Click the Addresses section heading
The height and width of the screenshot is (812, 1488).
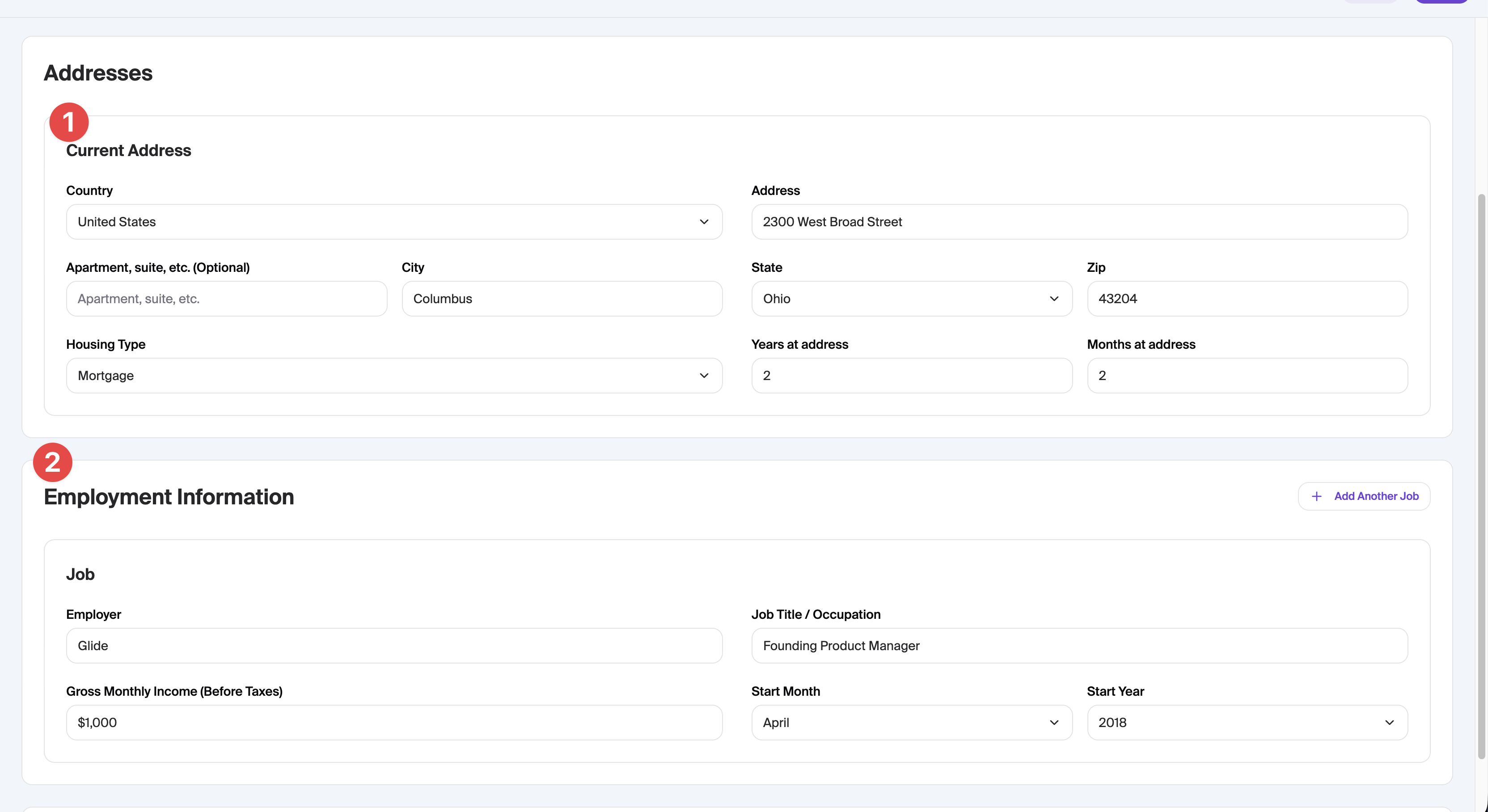click(98, 73)
